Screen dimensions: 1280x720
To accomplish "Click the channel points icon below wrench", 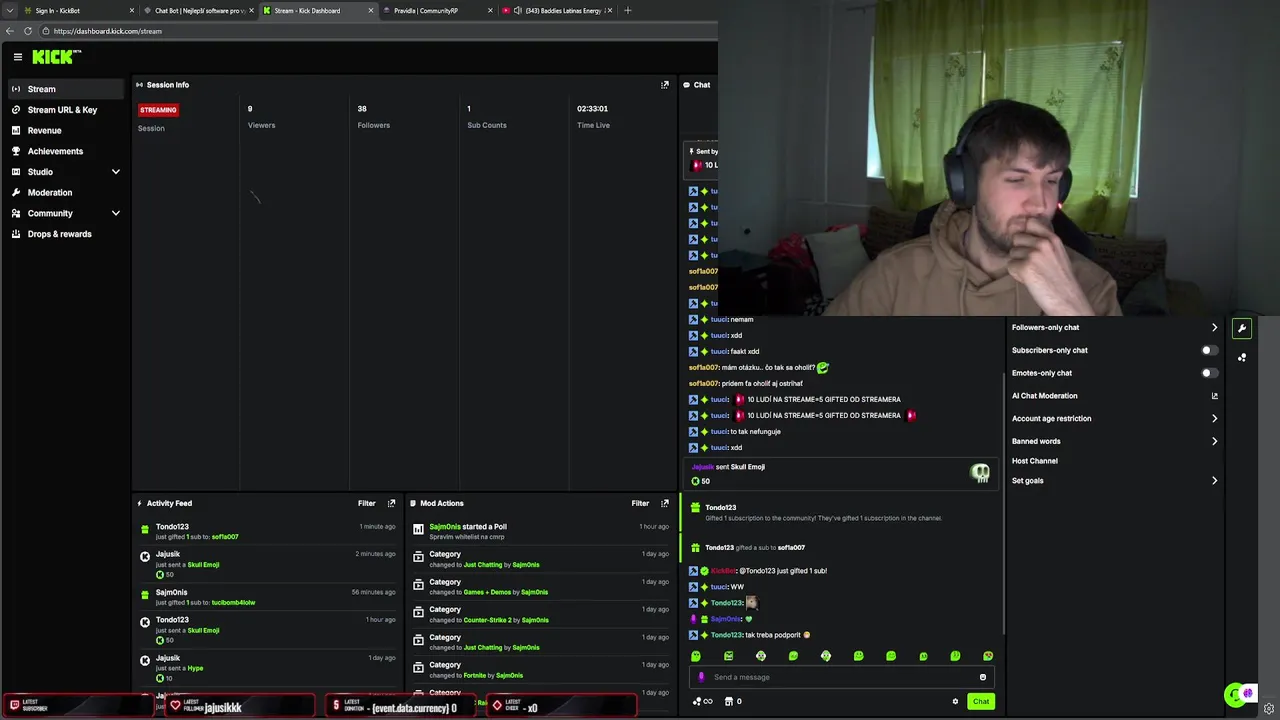I will tap(1242, 357).
